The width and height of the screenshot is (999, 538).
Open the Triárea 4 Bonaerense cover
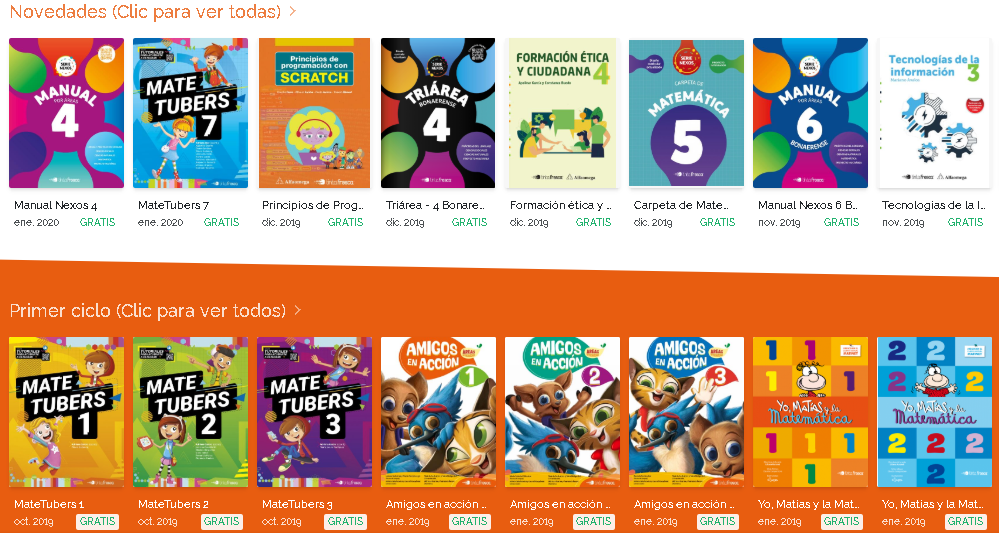[x=438, y=113]
